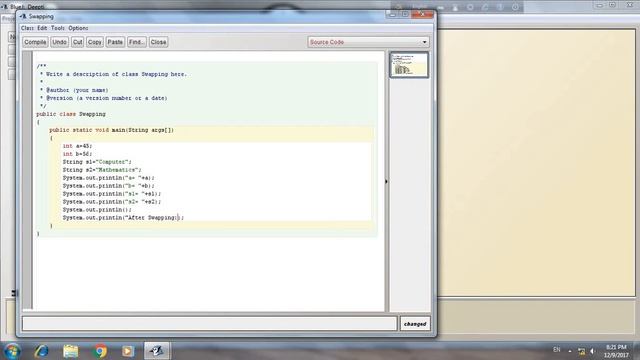Screen dimensions: 640x360
Task: Click the BlueJ taskbar icon
Action: point(157,351)
